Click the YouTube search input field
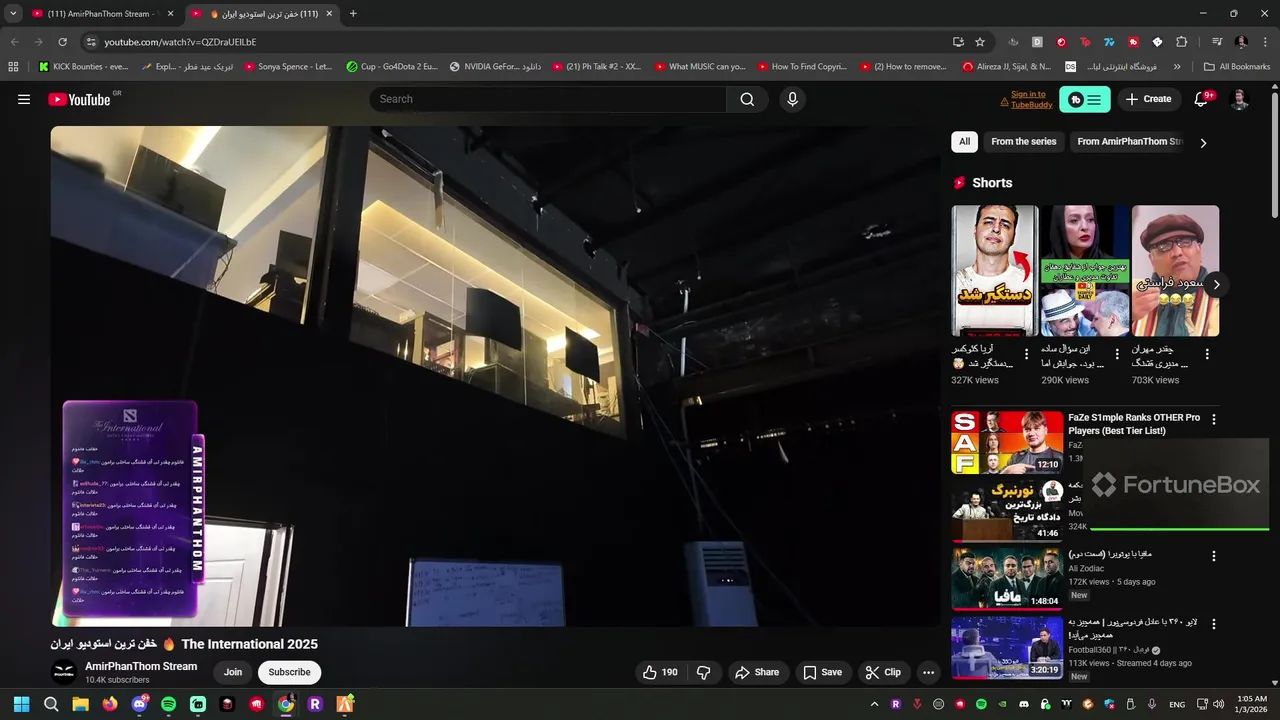The image size is (1280, 720). (548, 99)
